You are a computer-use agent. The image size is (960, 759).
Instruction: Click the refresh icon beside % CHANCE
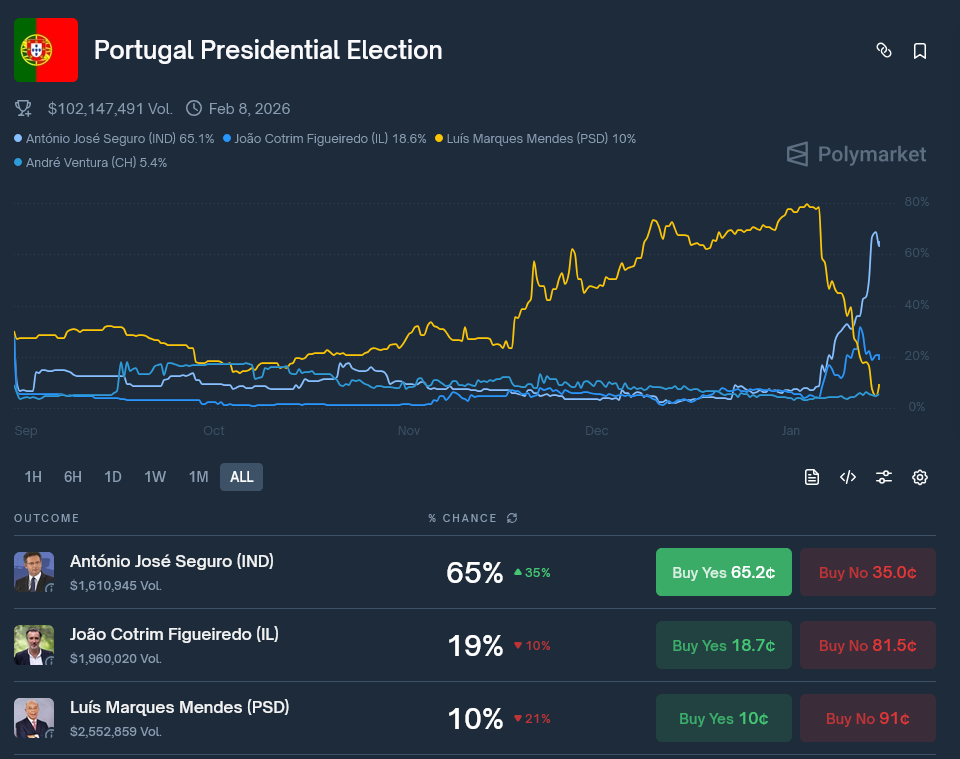click(513, 518)
